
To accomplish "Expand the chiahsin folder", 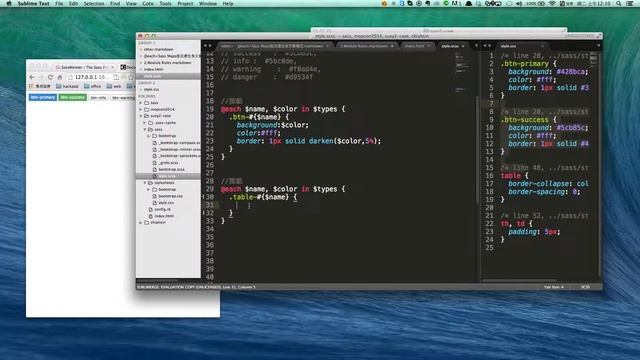I will pos(141,222).
